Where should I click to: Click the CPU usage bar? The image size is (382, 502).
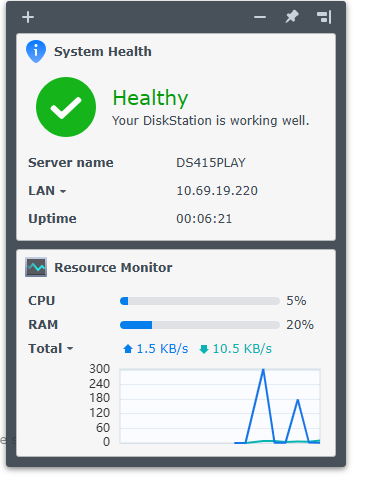point(200,301)
